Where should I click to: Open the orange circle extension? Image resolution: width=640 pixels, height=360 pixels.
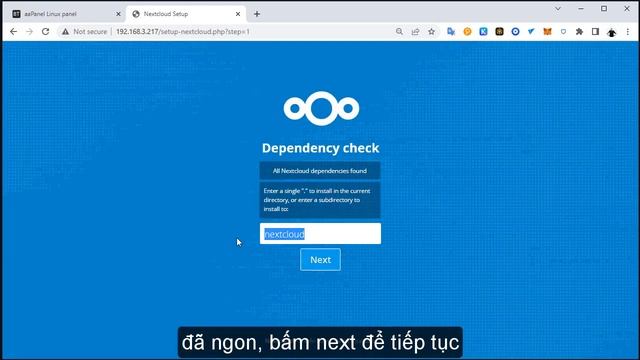pos(467,31)
